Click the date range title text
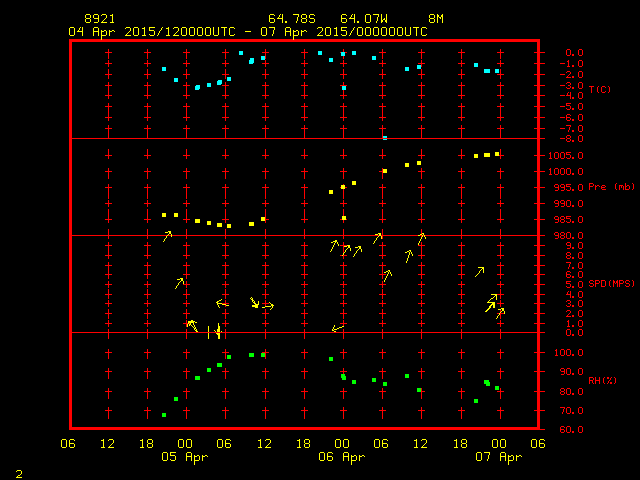The width and height of the screenshot is (640, 480). point(248,31)
